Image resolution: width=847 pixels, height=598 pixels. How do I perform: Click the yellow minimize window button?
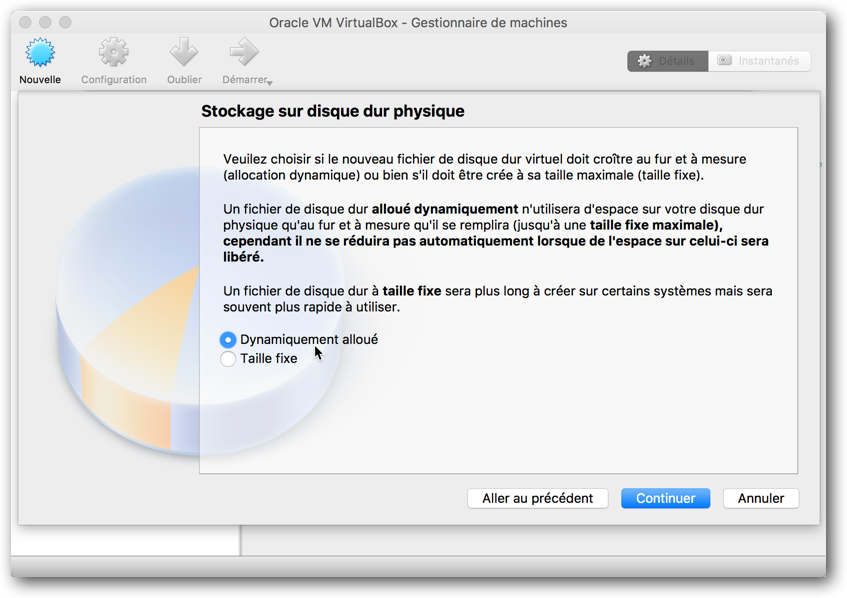tap(45, 22)
